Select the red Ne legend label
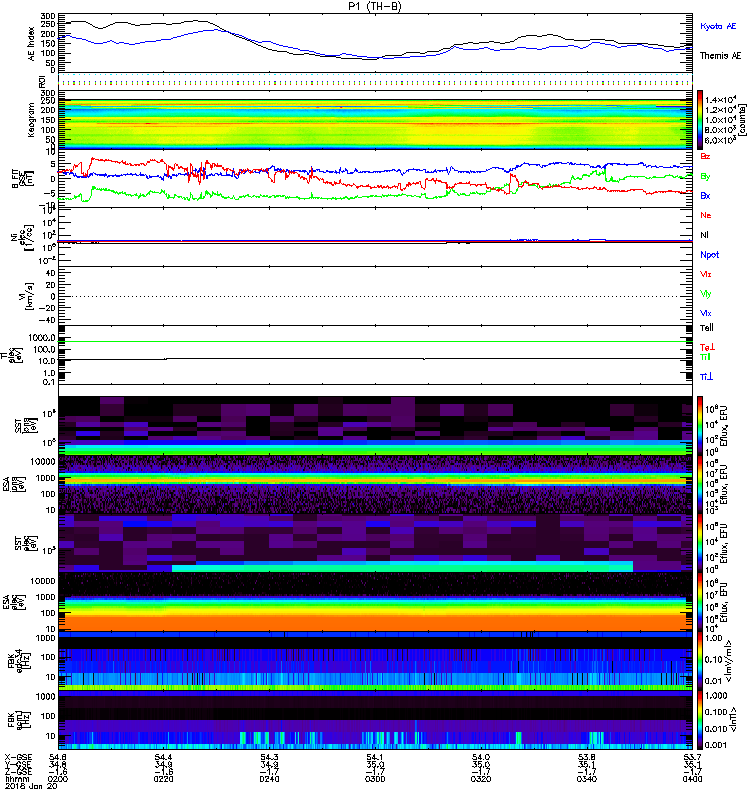 pos(706,215)
